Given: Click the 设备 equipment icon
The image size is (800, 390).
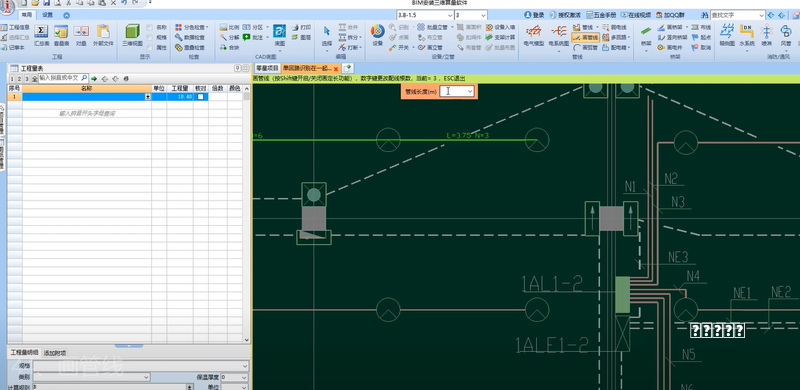Looking at the screenshot, I should pyautogui.click(x=378, y=35).
